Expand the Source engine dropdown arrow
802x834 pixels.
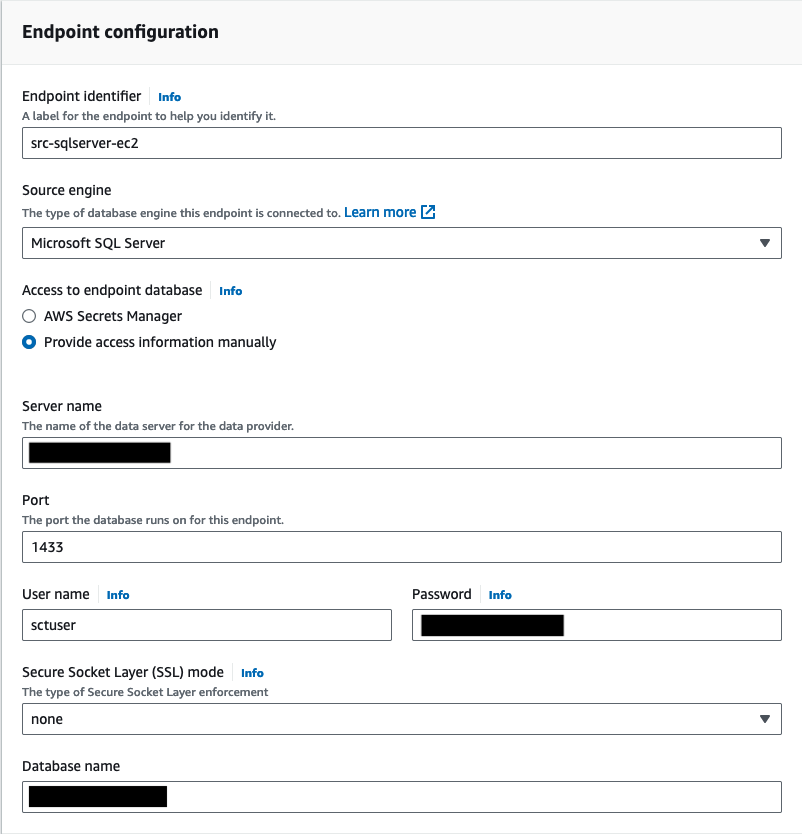[765, 243]
